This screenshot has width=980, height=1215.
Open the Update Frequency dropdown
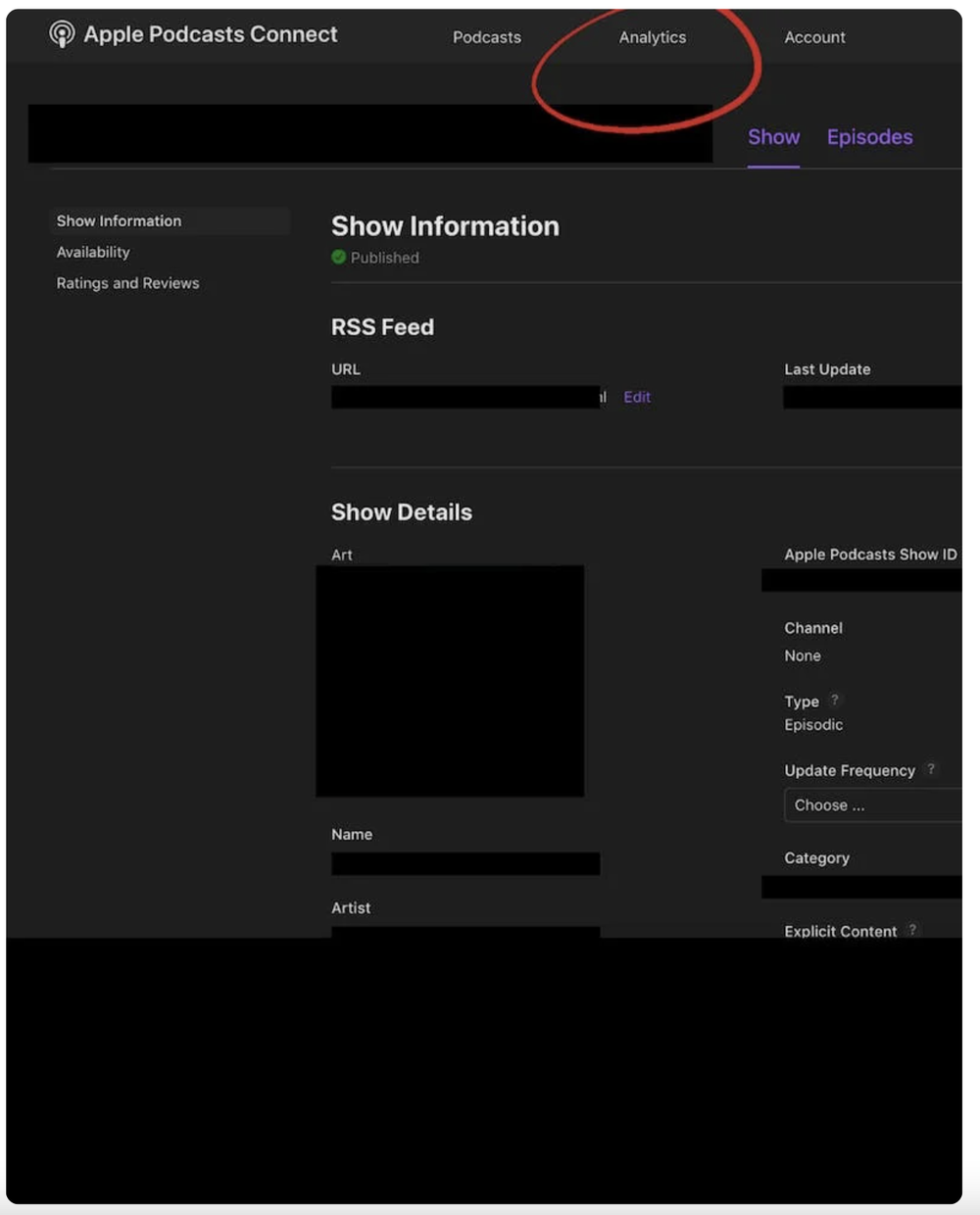pyautogui.click(x=872, y=805)
